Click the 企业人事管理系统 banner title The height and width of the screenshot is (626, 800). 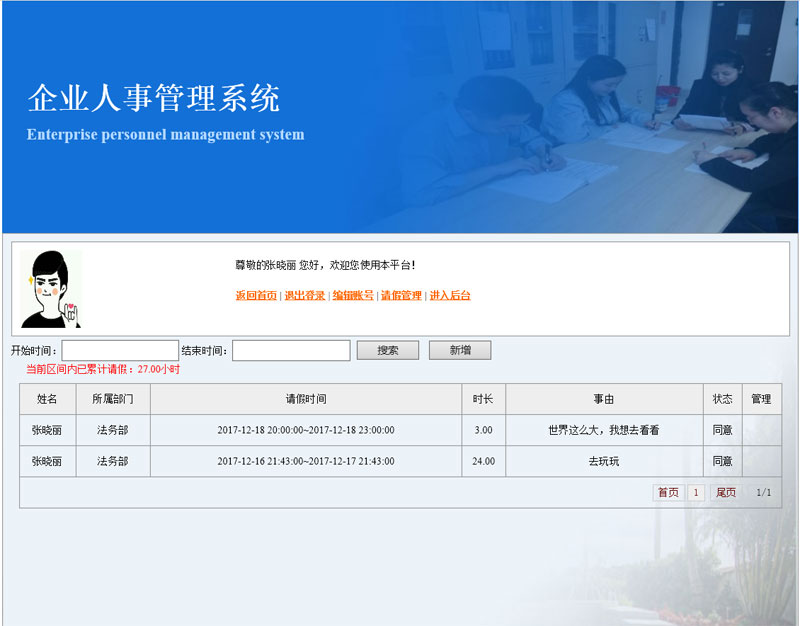154,98
